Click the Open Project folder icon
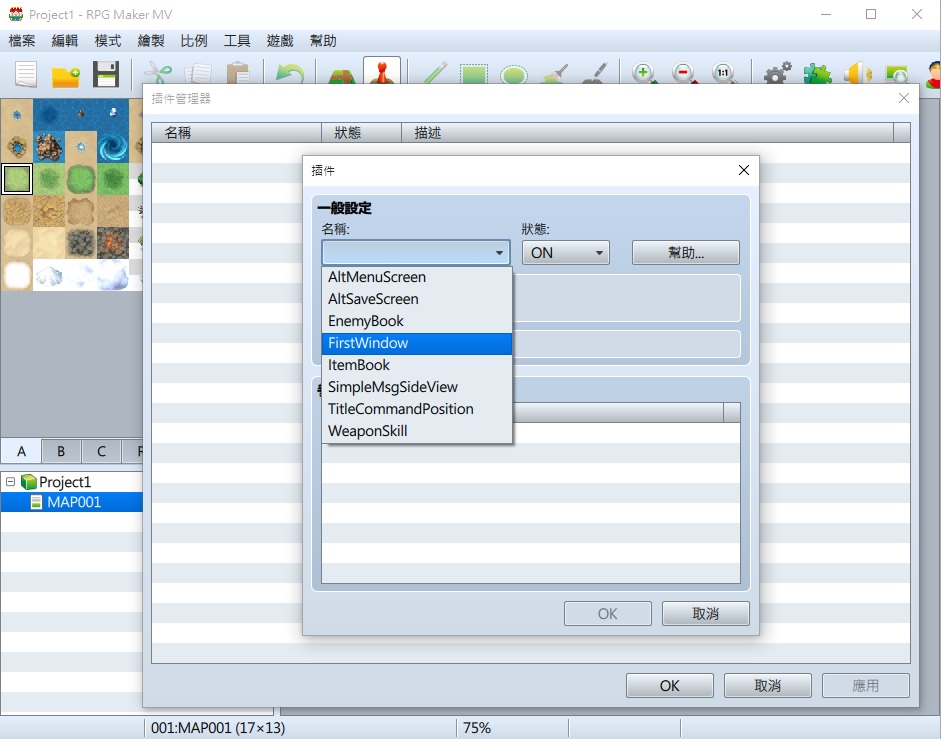The image size is (941, 739). point(65,76)
